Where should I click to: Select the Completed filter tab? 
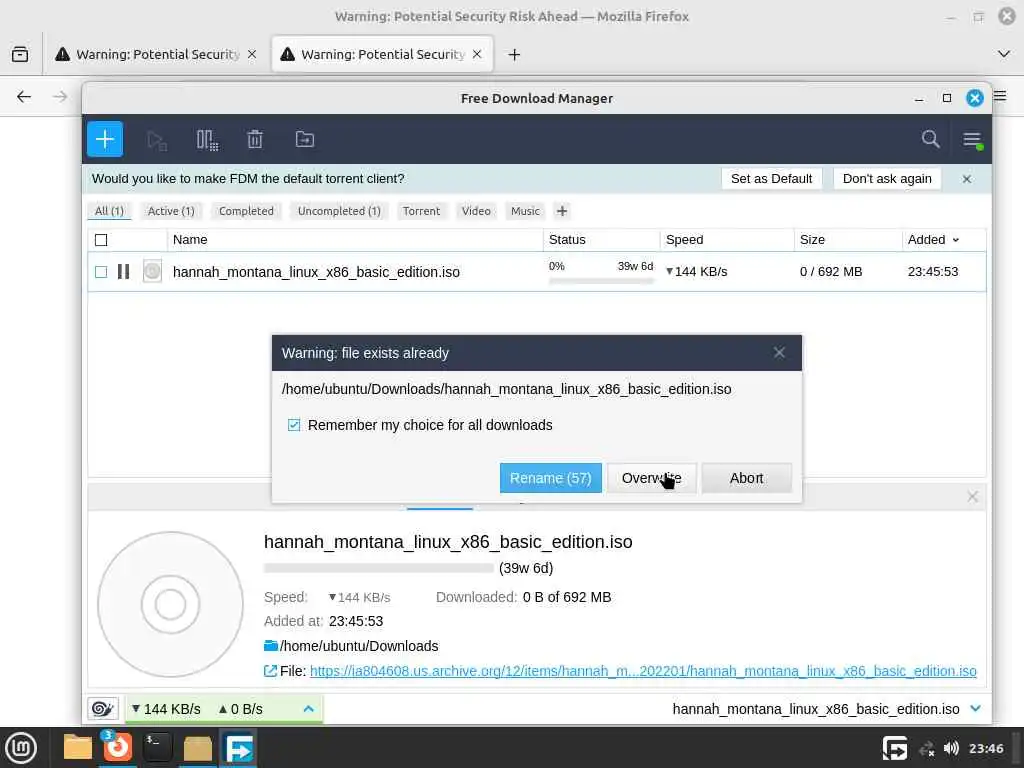(x=246, y=211)
